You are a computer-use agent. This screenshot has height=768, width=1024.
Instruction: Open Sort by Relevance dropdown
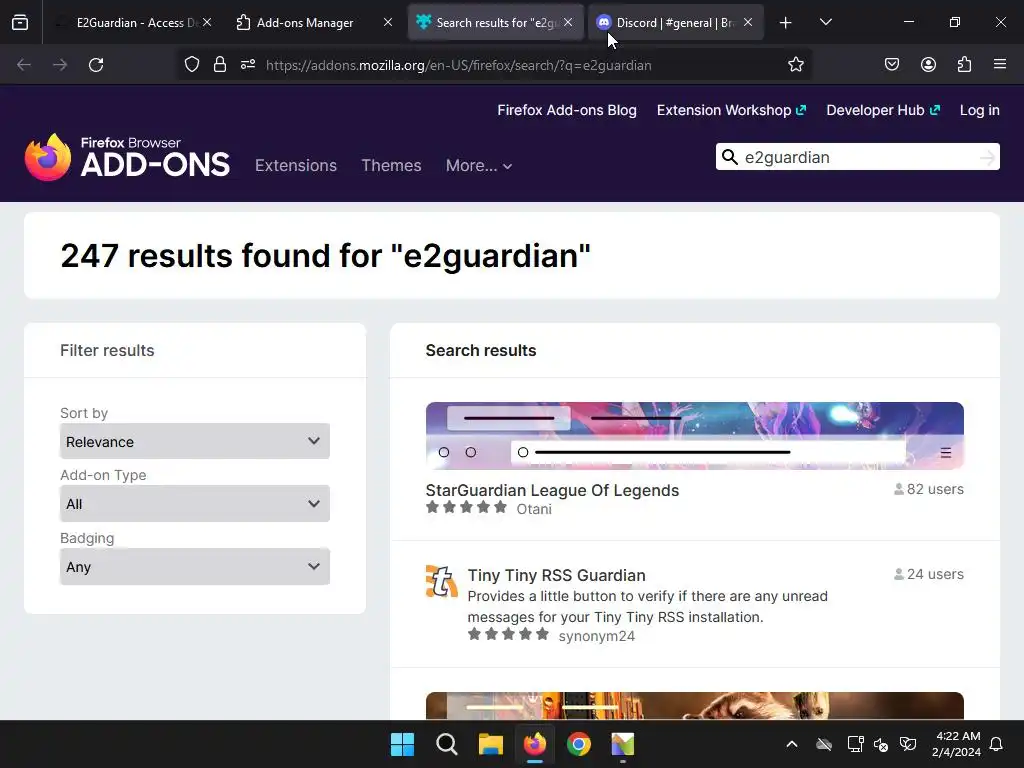point(195,441)
